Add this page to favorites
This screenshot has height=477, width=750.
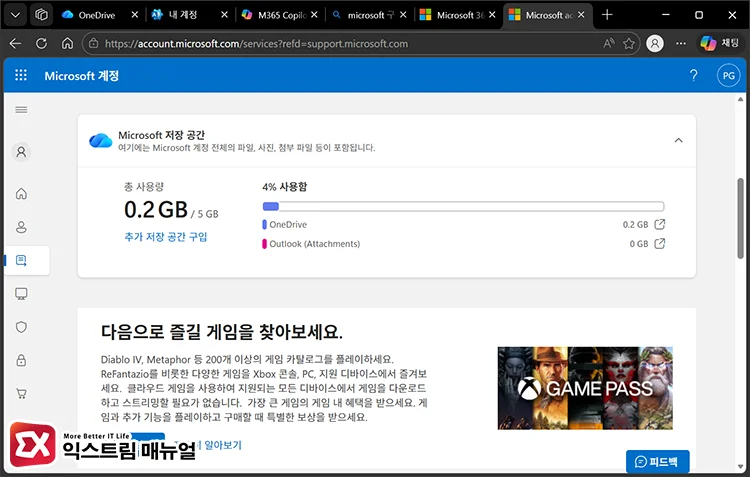coord(629,44)
